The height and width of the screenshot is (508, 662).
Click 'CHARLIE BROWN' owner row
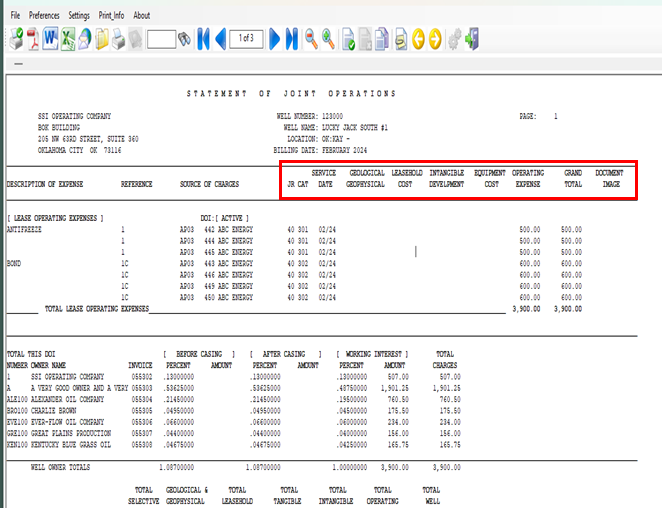pos(53,411)
